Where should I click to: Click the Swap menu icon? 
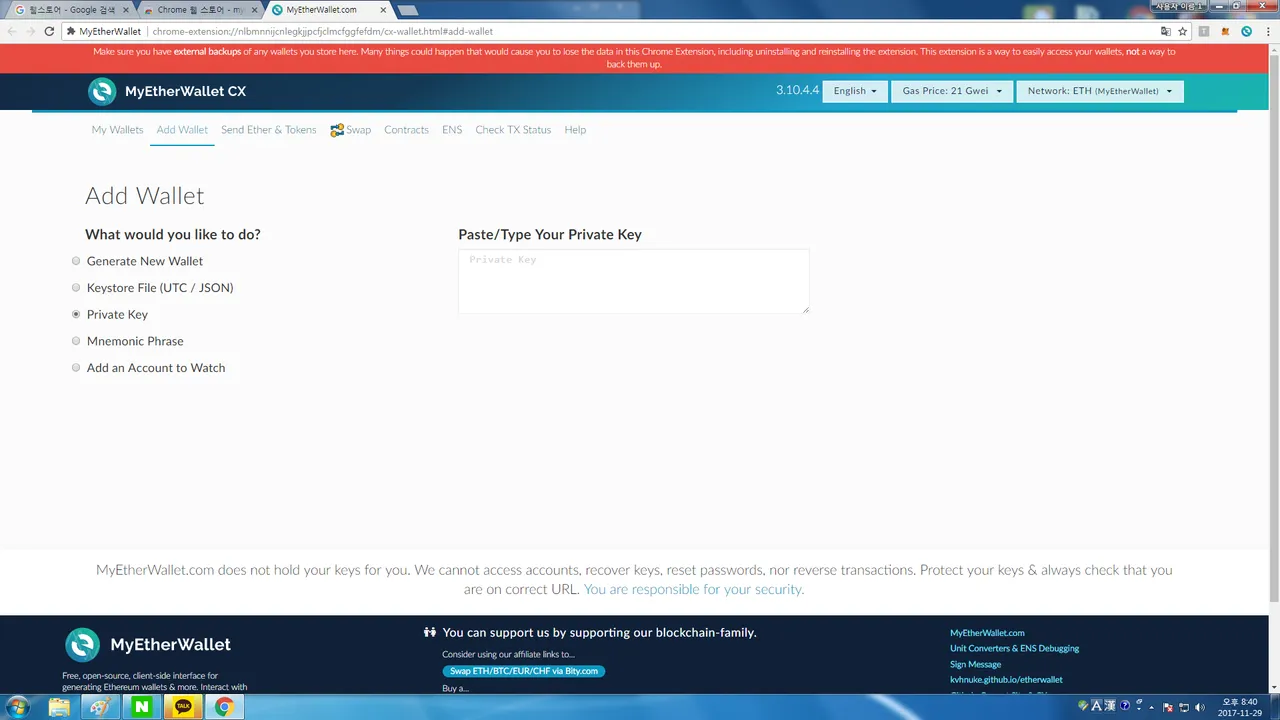tap(337, 130)
